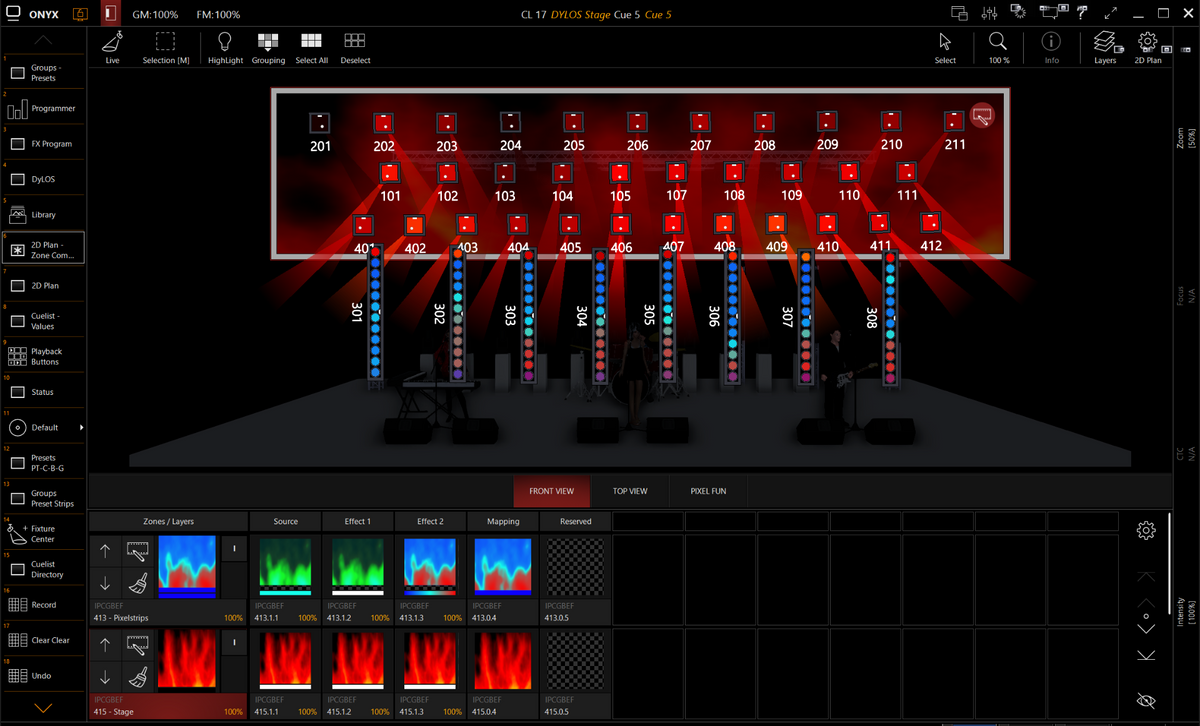Switch to the PIXEL FUN tab
This screenshot has height=726, width=1200.
pyautogui.click(x=709, y=491)
